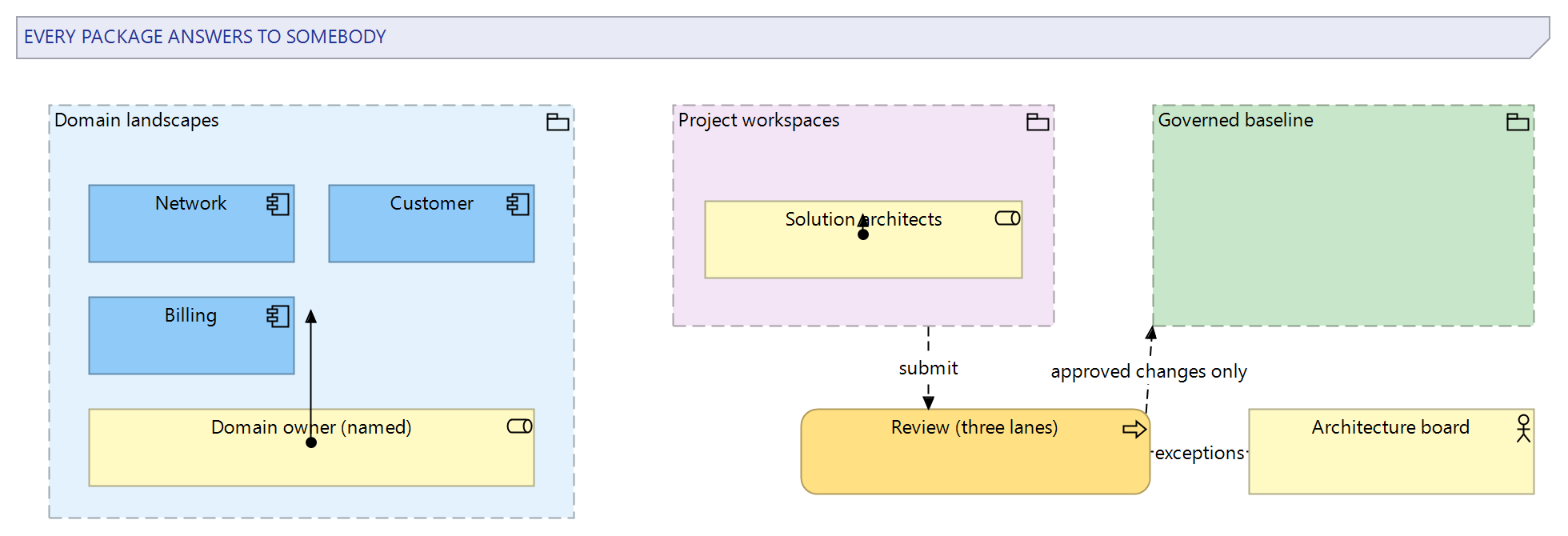Click the 'Review (three lanes)' label text

(x=974, y=427)
